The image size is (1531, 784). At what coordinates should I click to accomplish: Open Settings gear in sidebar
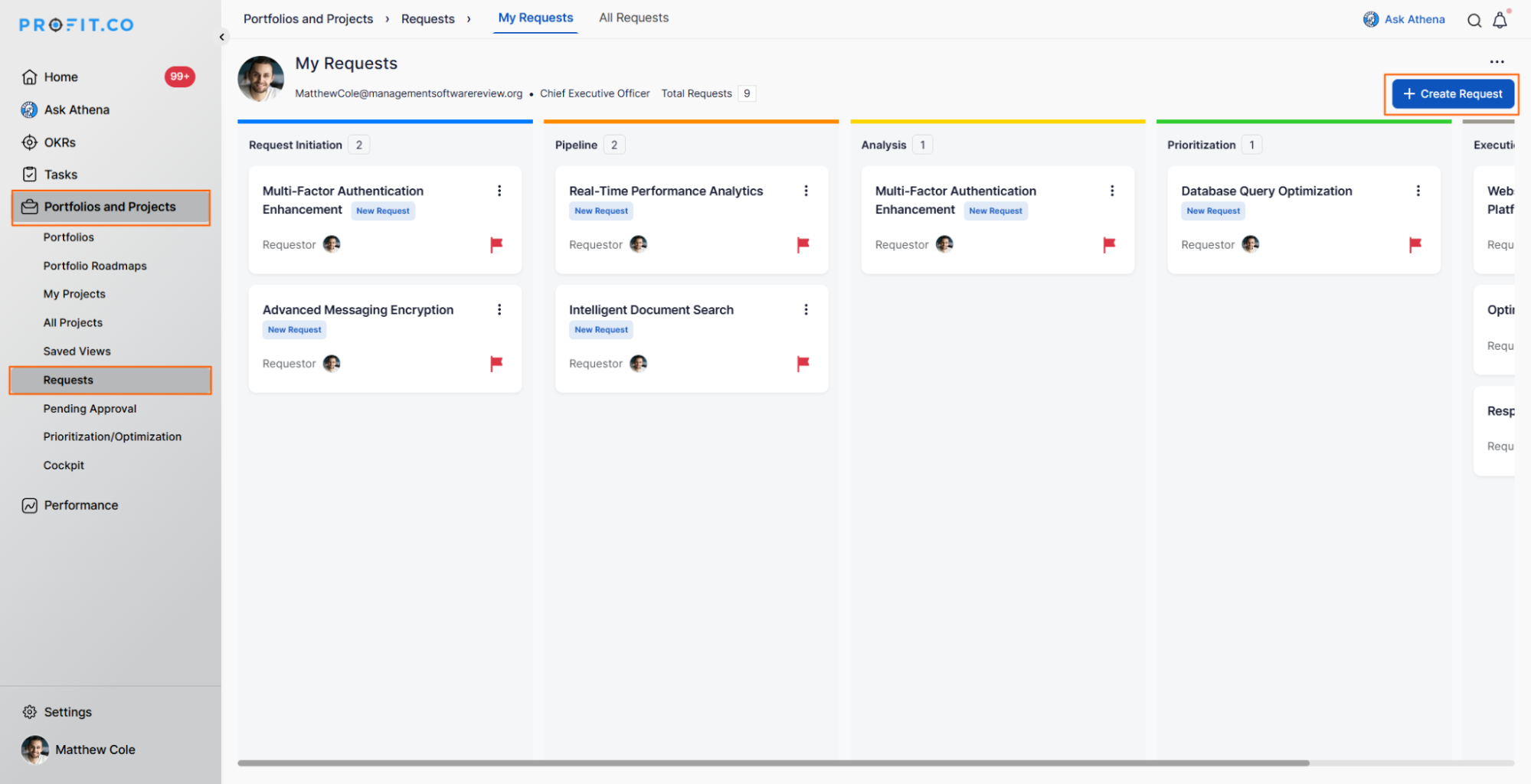pos(30,712)
